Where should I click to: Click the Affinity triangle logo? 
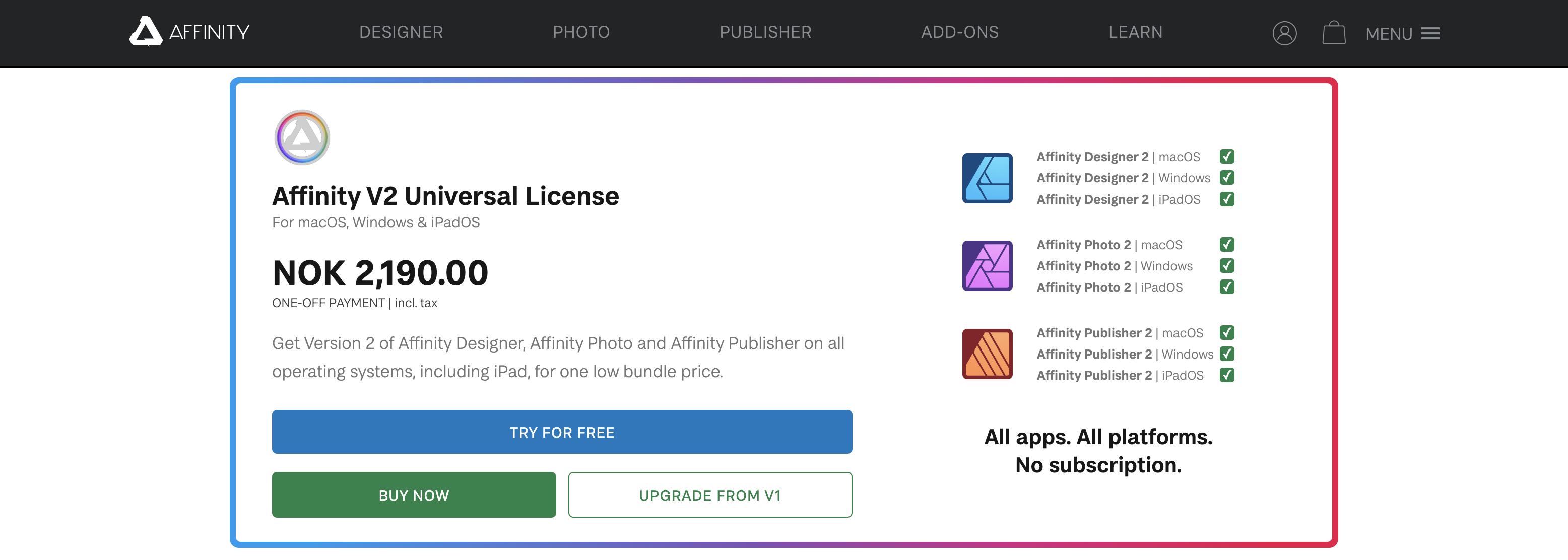click(x=146, y=33)
